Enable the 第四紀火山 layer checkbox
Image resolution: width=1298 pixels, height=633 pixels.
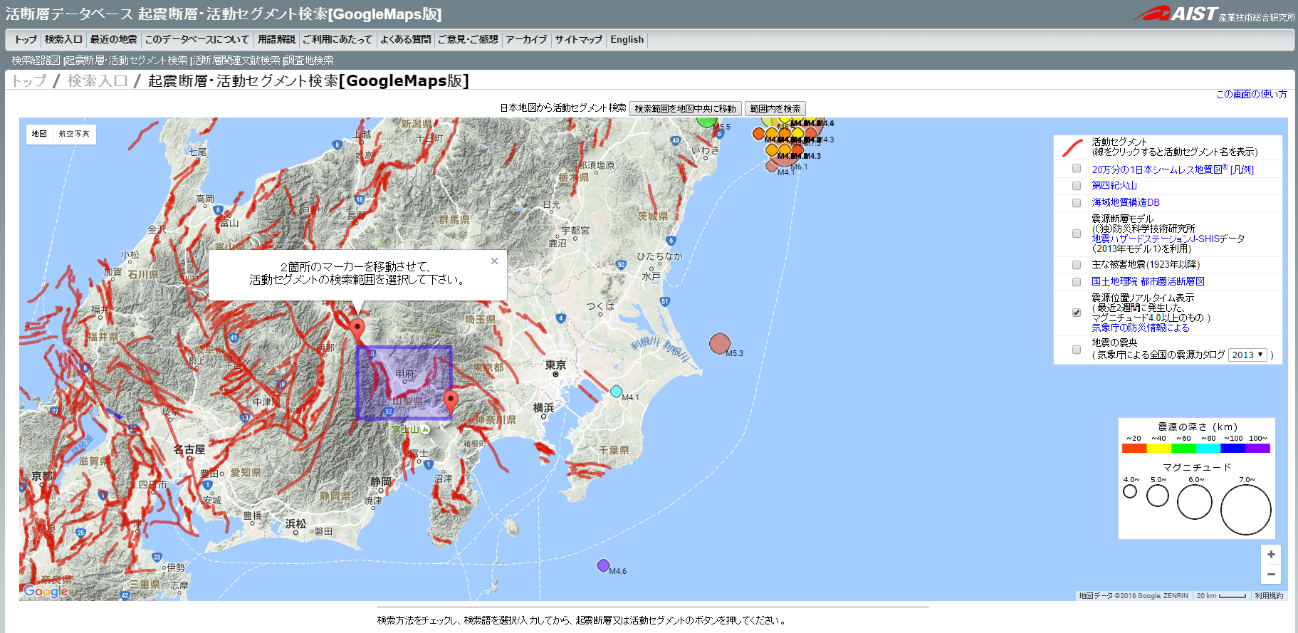[x=1077, y=185]
